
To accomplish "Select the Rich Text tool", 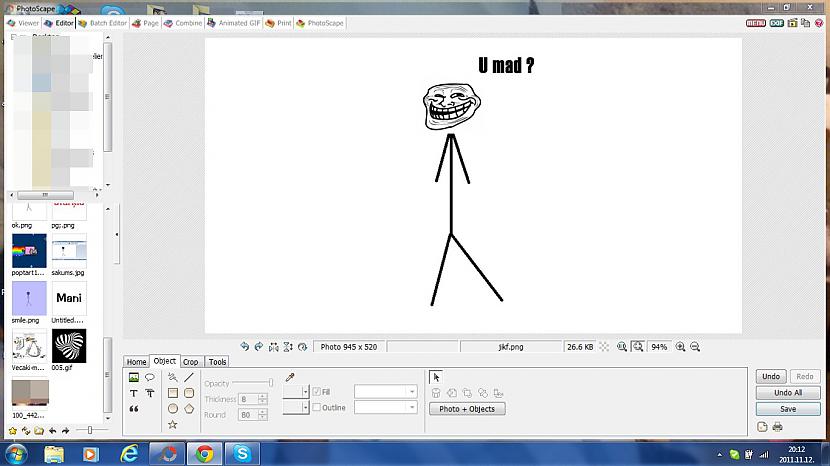I will tap(150, 393).
